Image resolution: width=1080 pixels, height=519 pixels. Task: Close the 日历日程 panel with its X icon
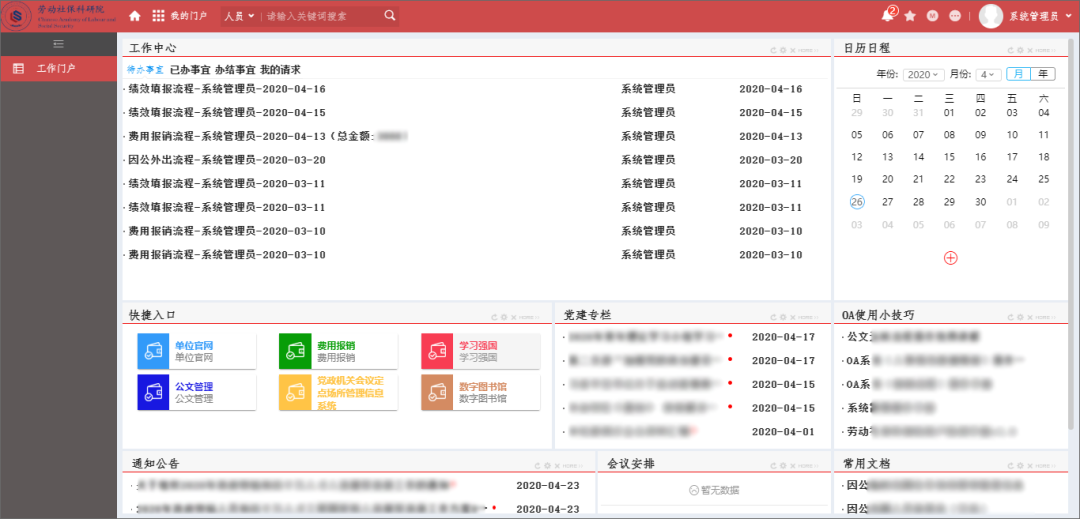pyautogui.click(x=1029, y=50)
